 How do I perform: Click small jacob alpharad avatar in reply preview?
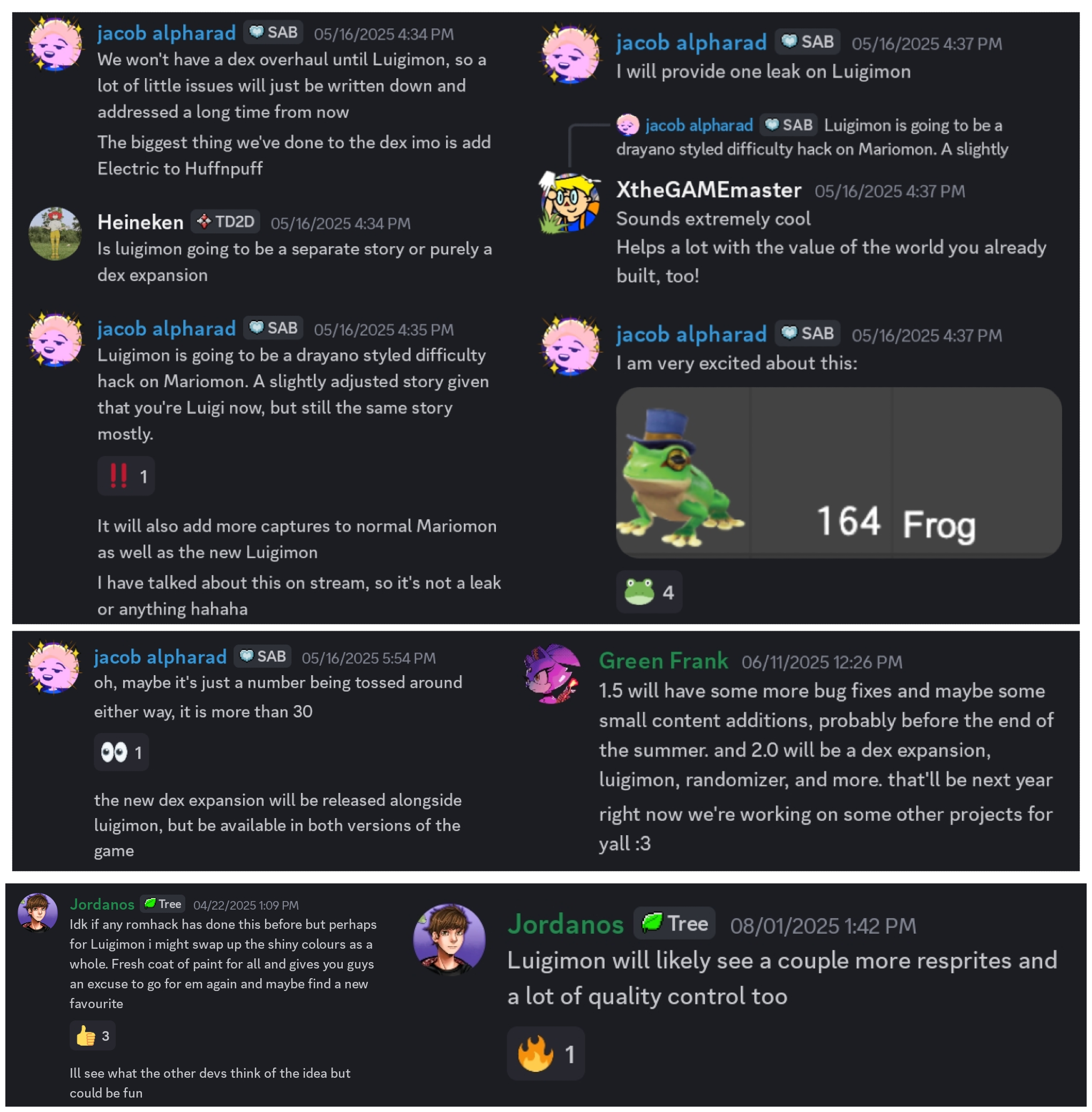628,124
